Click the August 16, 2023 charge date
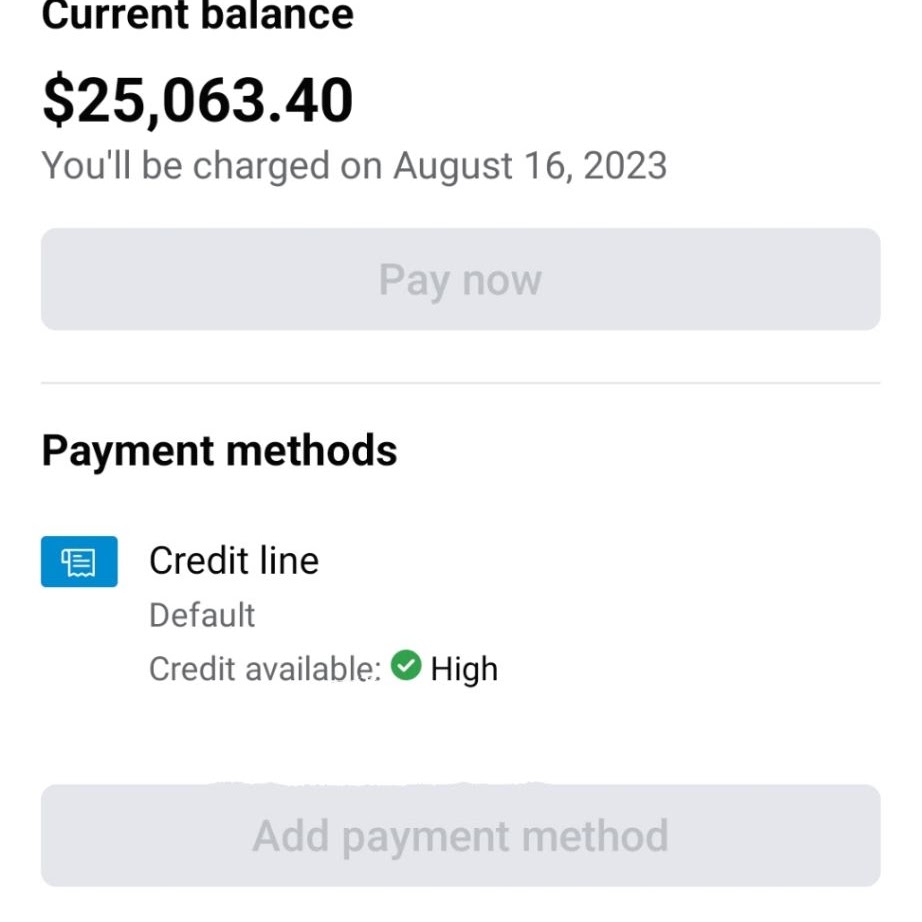Viewport: 922px width, 922px height. click(530, 165)
